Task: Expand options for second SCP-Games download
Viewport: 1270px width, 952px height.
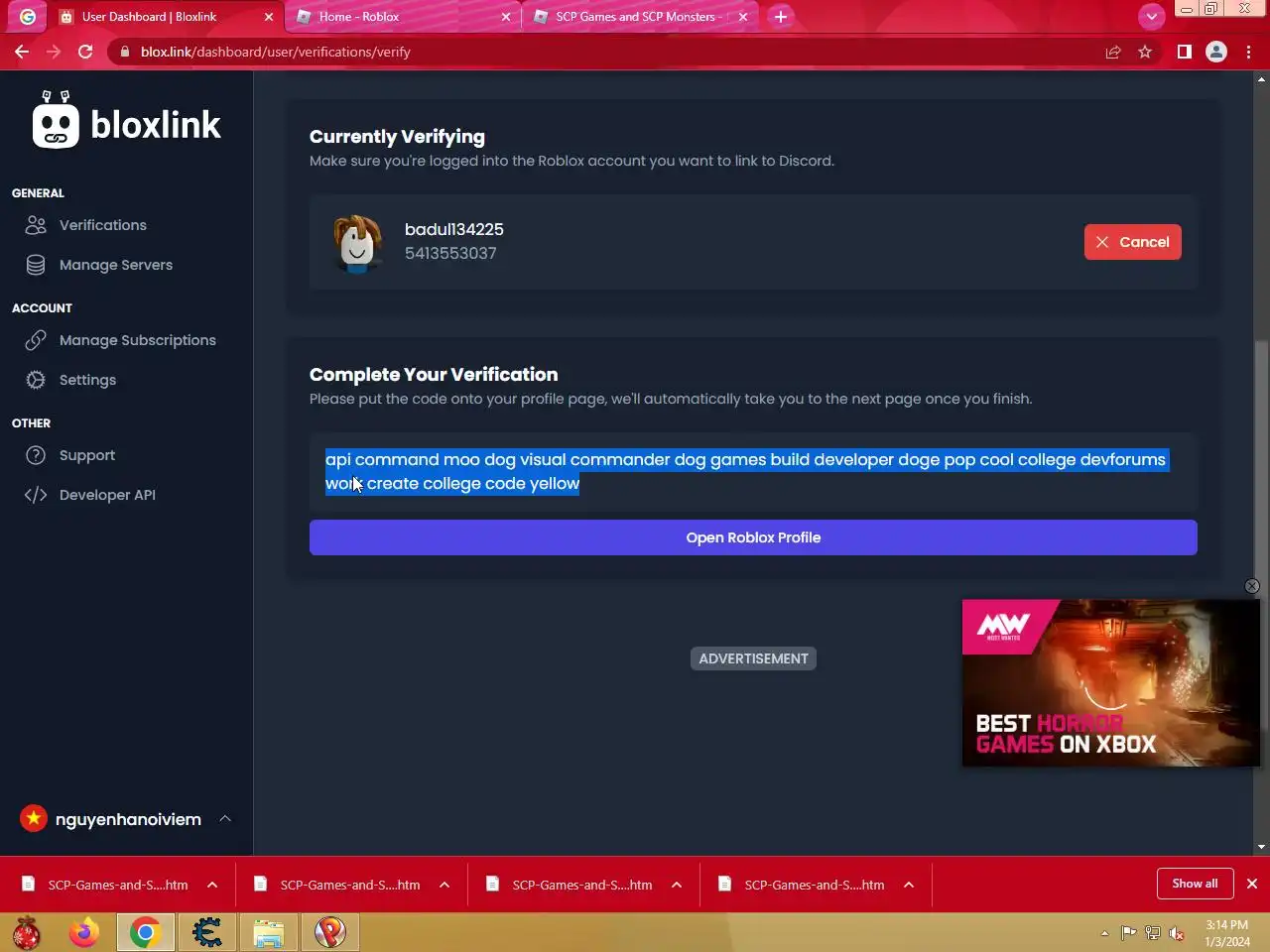Action: click(444, 885)
